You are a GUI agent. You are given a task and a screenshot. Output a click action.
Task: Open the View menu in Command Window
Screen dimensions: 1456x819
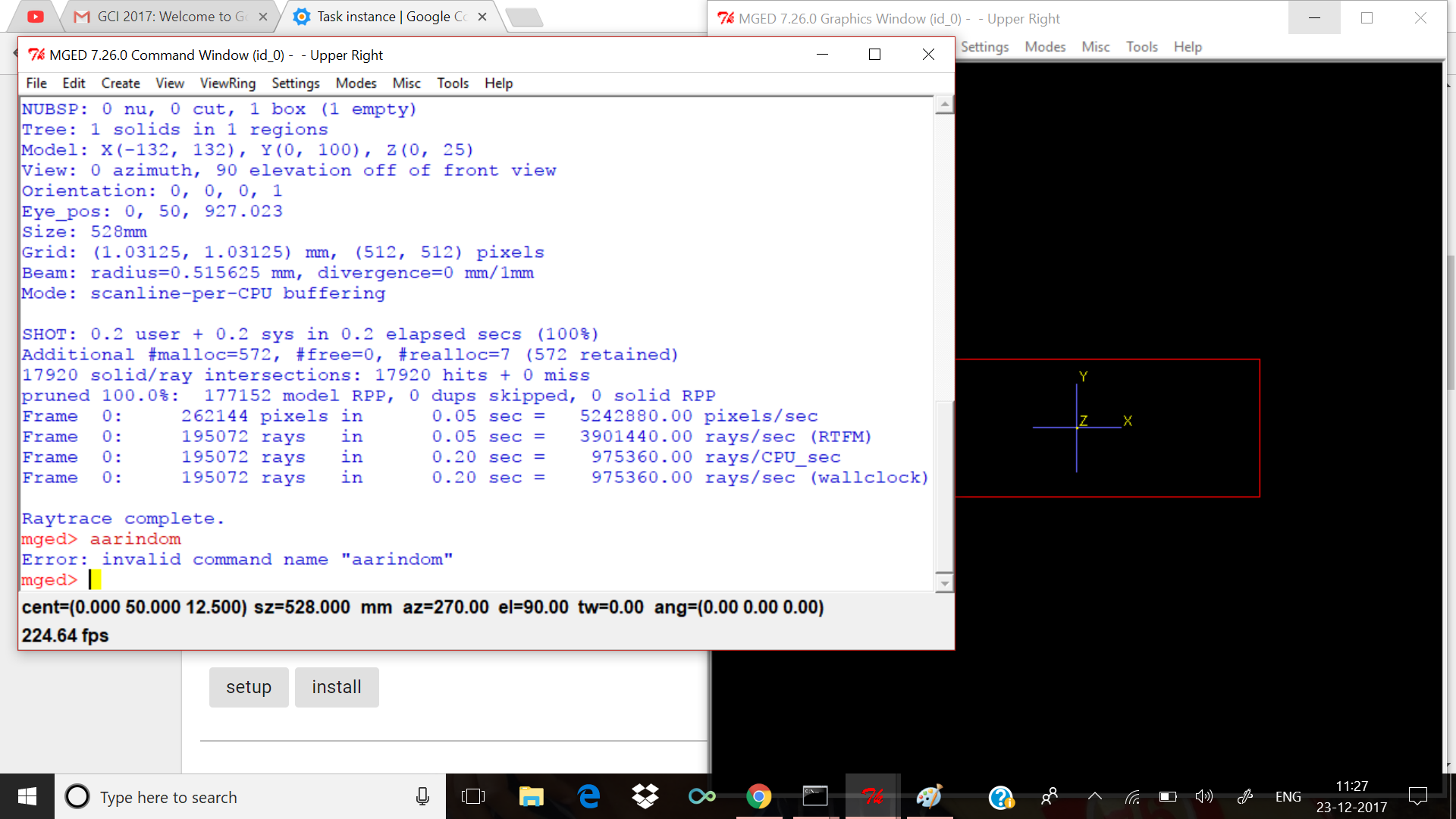click(170, 83)
